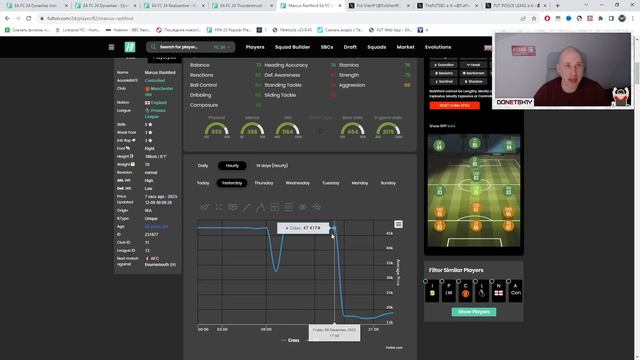
Task: Click the Show Players button
Action: click(474, 312)
